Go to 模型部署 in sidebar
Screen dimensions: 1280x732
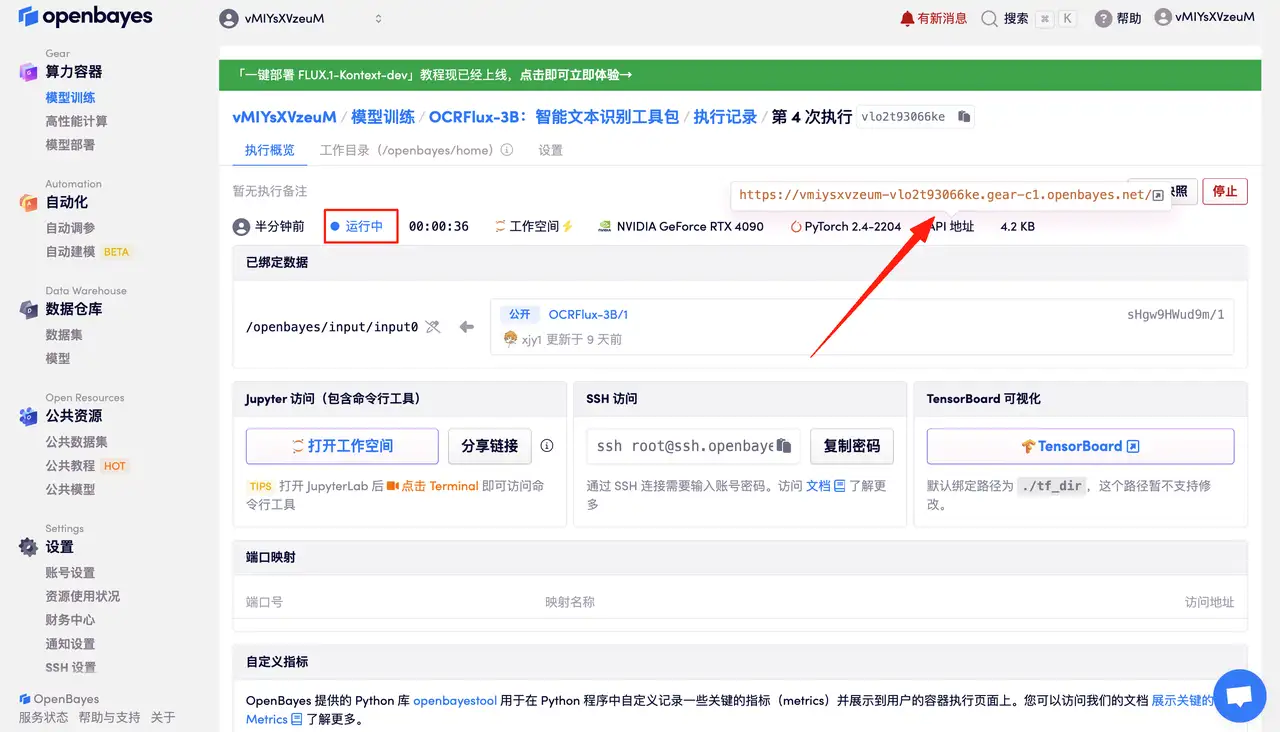[x=70, y=145]
